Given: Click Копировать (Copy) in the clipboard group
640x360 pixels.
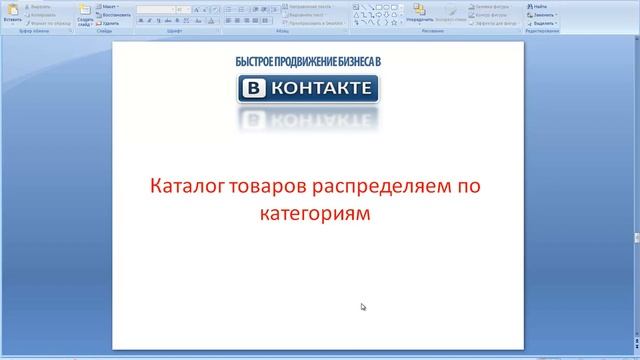Looking at the screenshot, I should [x=41, y=15].
